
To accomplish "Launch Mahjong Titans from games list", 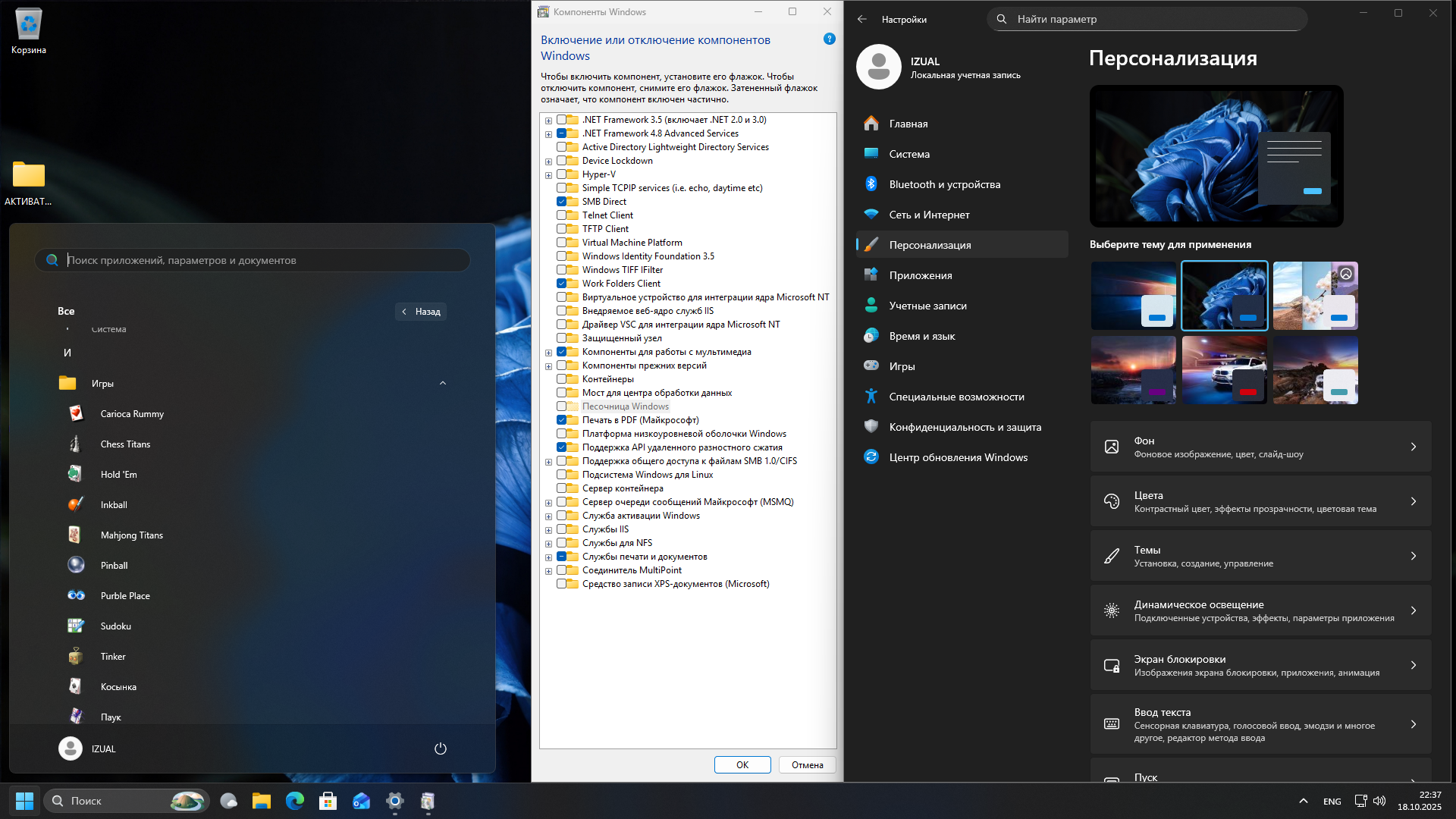I will 131,535.
